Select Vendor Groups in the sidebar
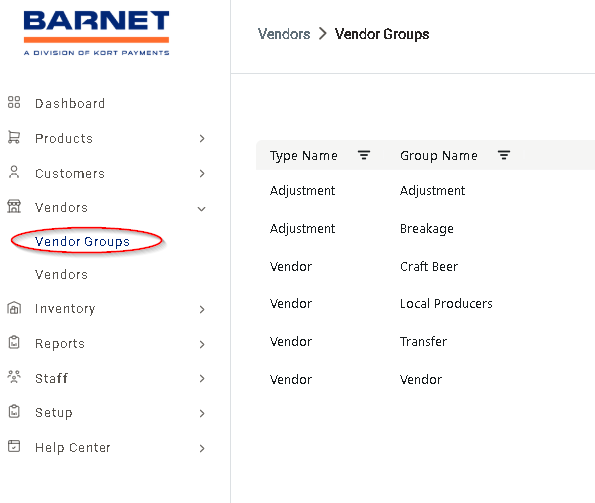The width and height of the screenshot is (595, 503). coord(82,242)
